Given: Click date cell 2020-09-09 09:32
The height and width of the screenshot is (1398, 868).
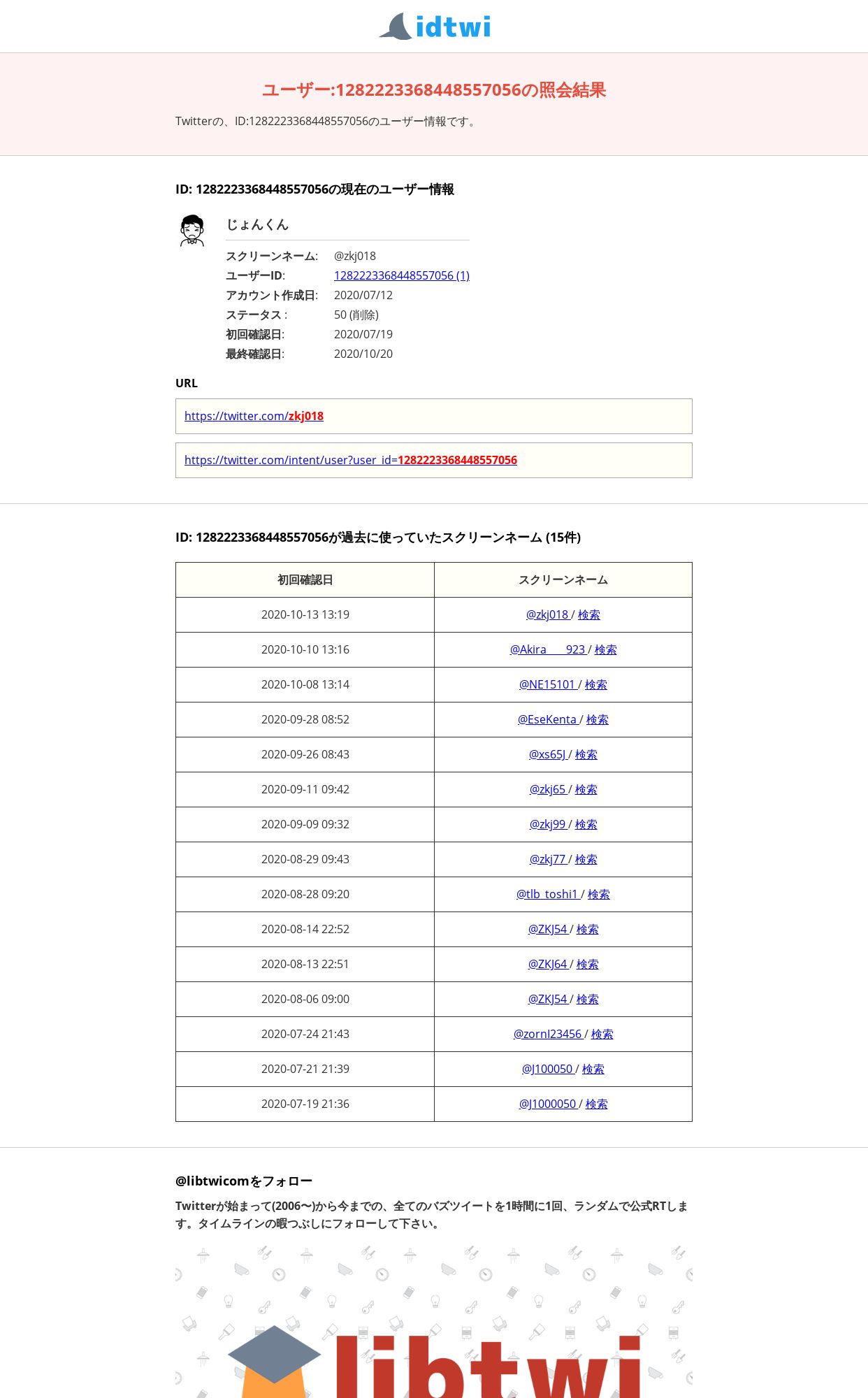Looking at the screenshot, I should pyautogui.click(x=305, y=824).
